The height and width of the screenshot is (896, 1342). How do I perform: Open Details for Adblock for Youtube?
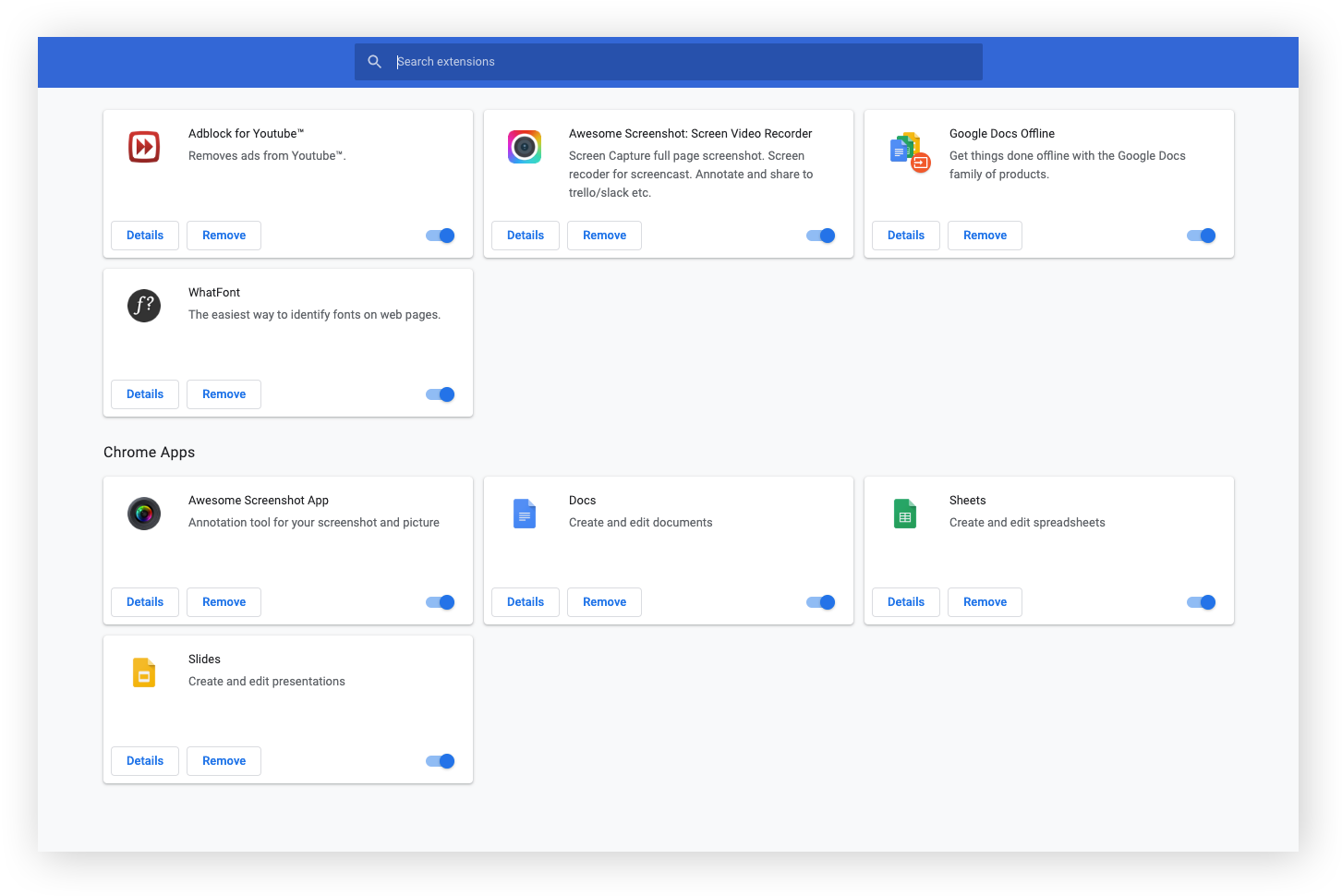(x=144, y=235)
